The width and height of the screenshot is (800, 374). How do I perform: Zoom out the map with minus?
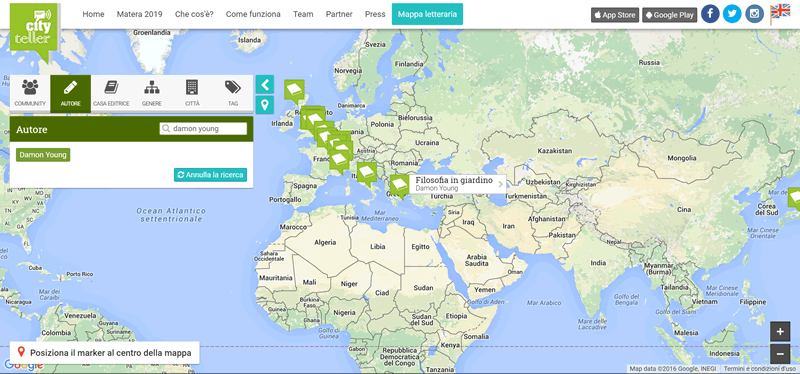[x=780, y=353]
